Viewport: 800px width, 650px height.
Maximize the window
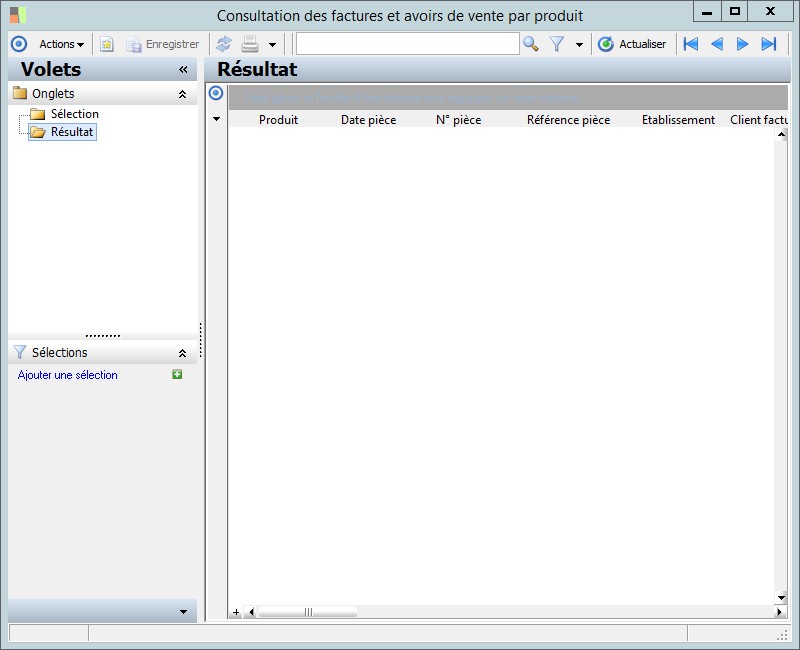click(735, 12)
